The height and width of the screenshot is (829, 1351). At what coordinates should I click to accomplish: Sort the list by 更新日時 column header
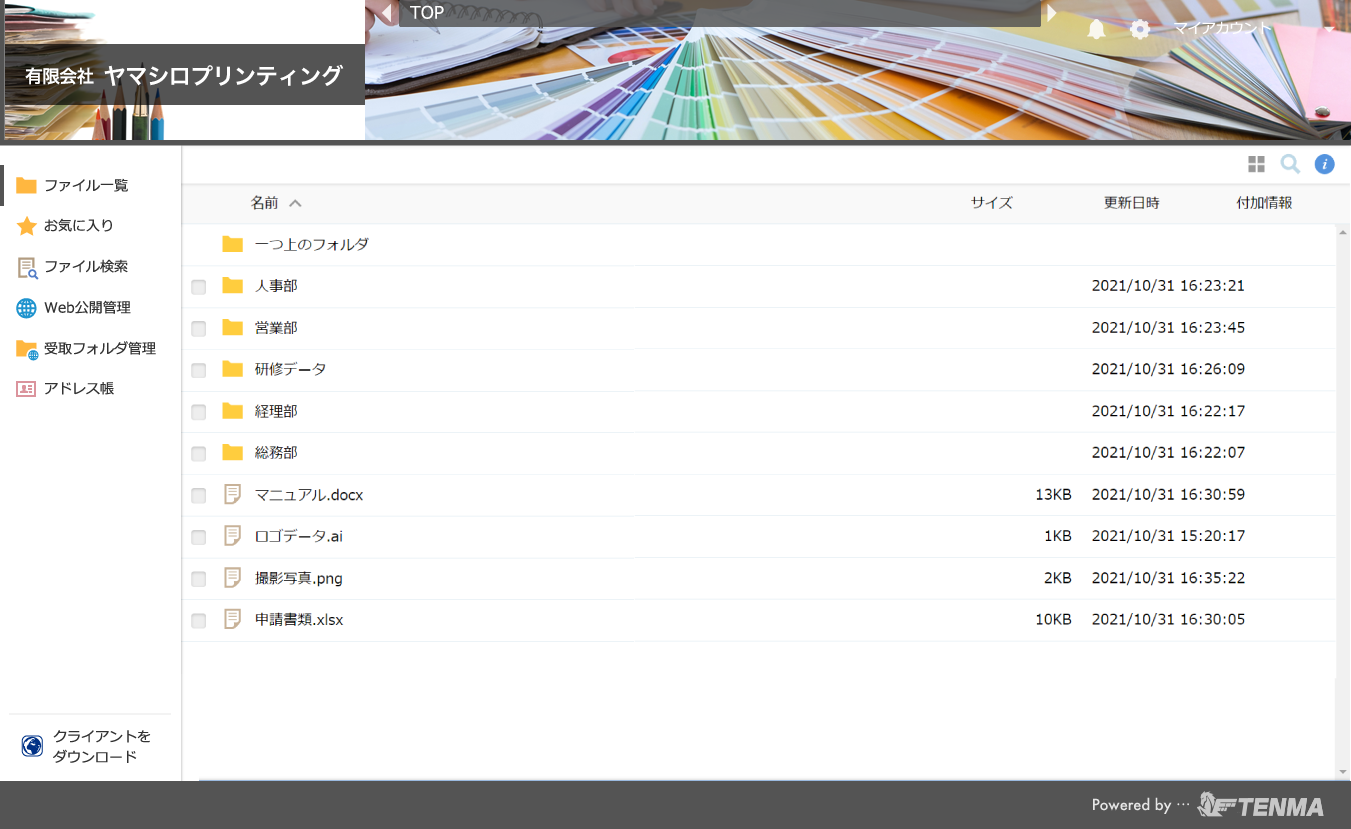coord(1131,203)
